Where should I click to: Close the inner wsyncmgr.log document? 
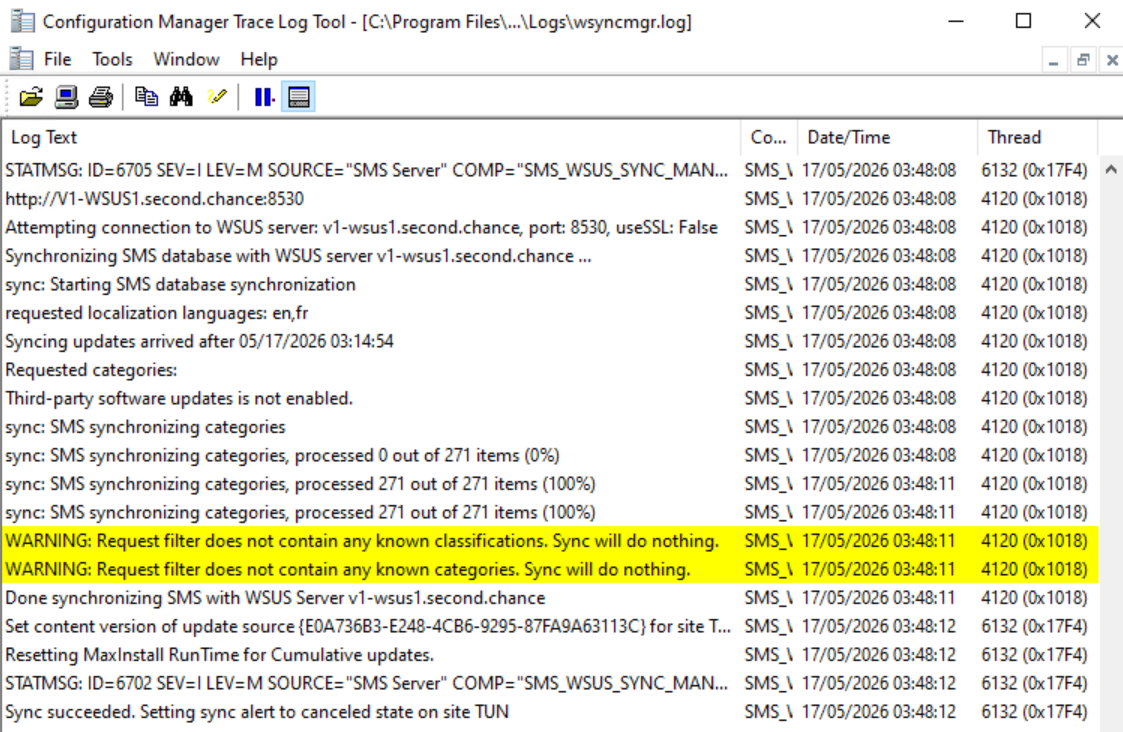point(1112,60)
